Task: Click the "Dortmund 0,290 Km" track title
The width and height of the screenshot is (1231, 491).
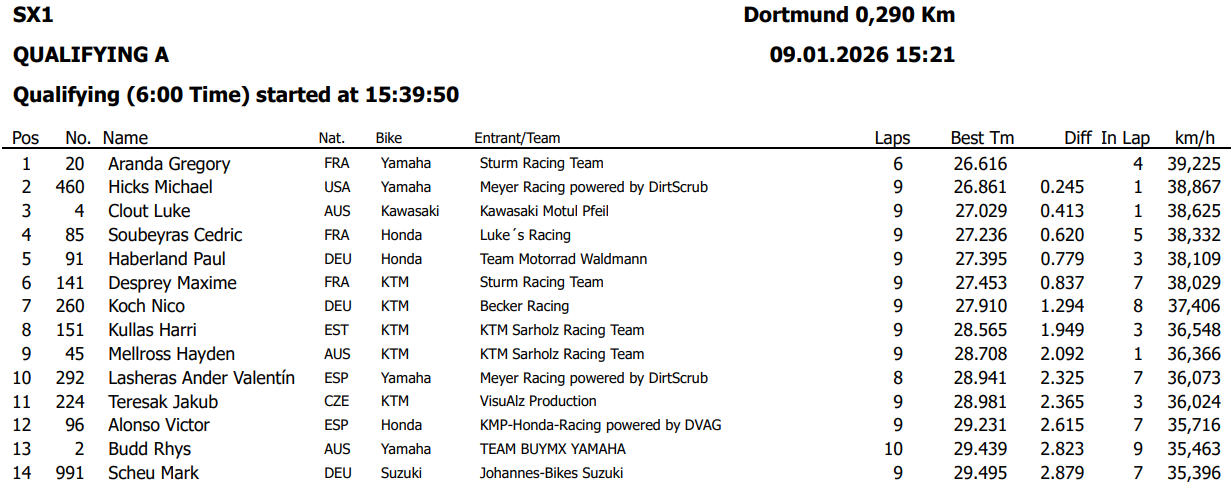Action: pyautogui.click(x=849, y=15)
